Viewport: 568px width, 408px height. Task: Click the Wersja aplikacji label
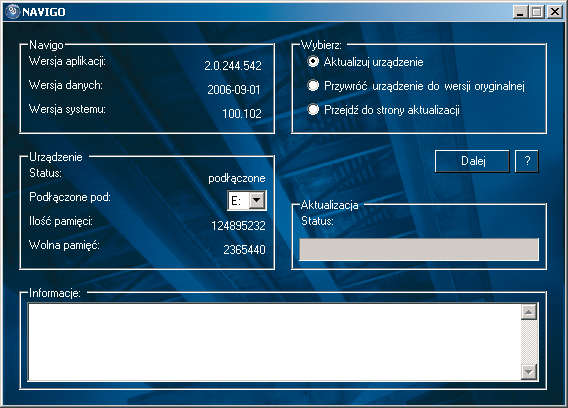pos(67,61)
